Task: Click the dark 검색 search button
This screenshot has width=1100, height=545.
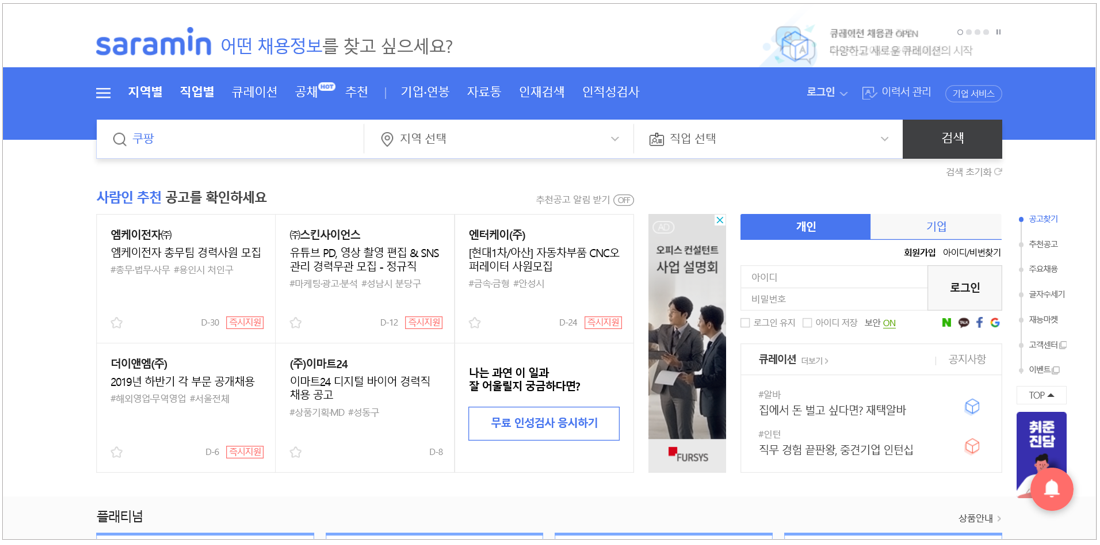Action: 952,139
